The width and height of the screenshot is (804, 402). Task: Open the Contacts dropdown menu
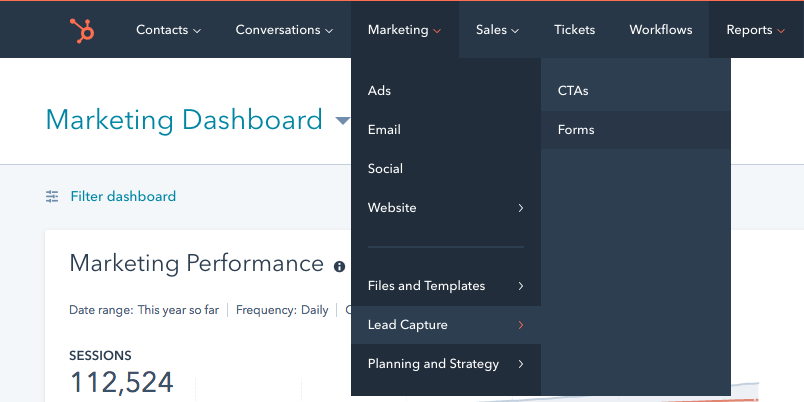[x=168, y=30]
